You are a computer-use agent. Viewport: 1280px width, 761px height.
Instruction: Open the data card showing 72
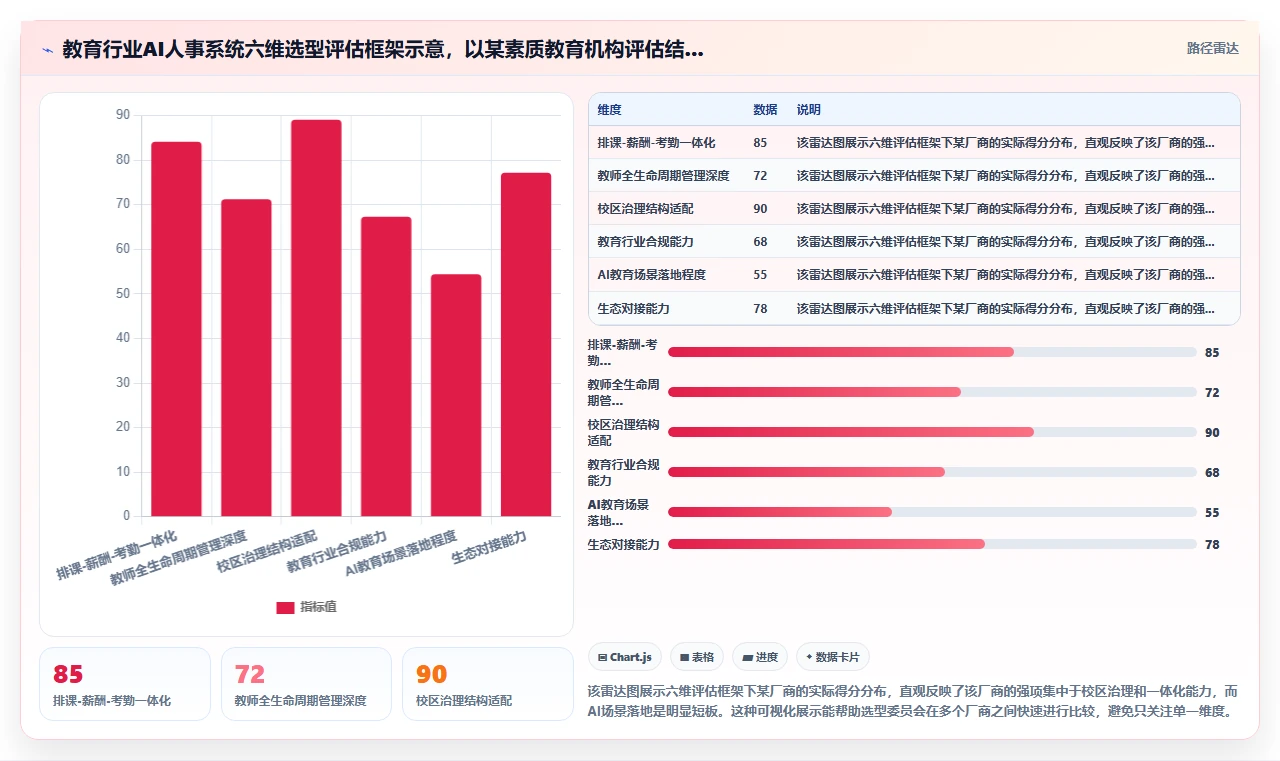click(x=306, y=684)
